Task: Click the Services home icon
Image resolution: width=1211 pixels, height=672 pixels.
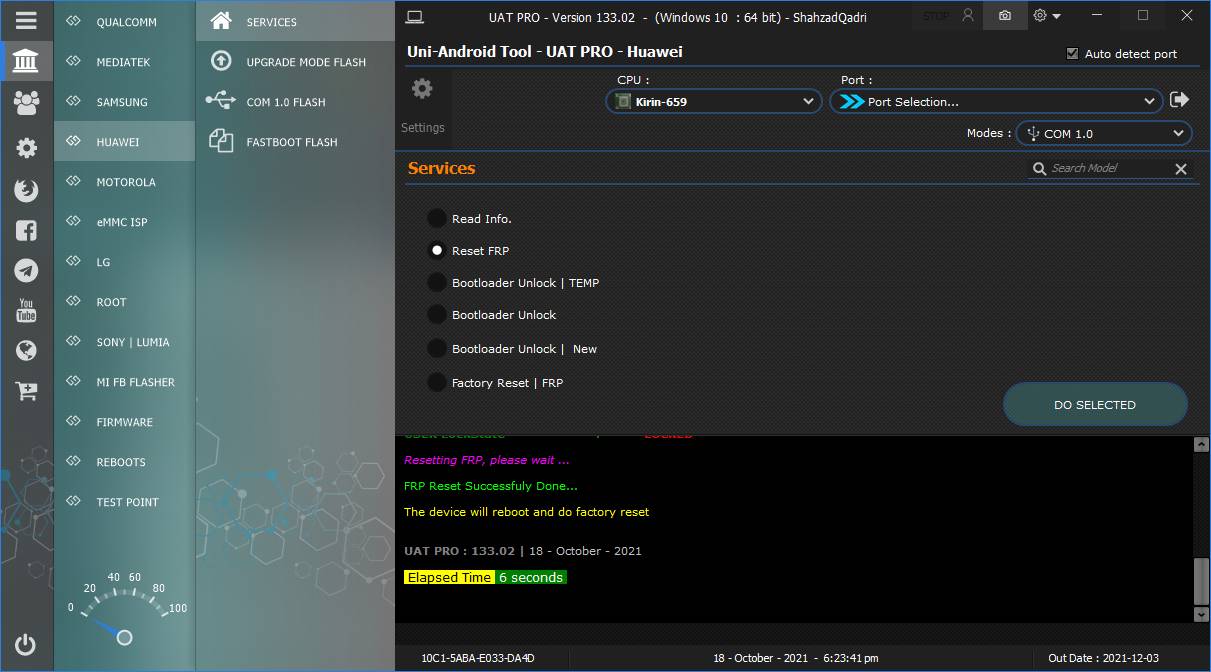Action: tap(221, 21)
